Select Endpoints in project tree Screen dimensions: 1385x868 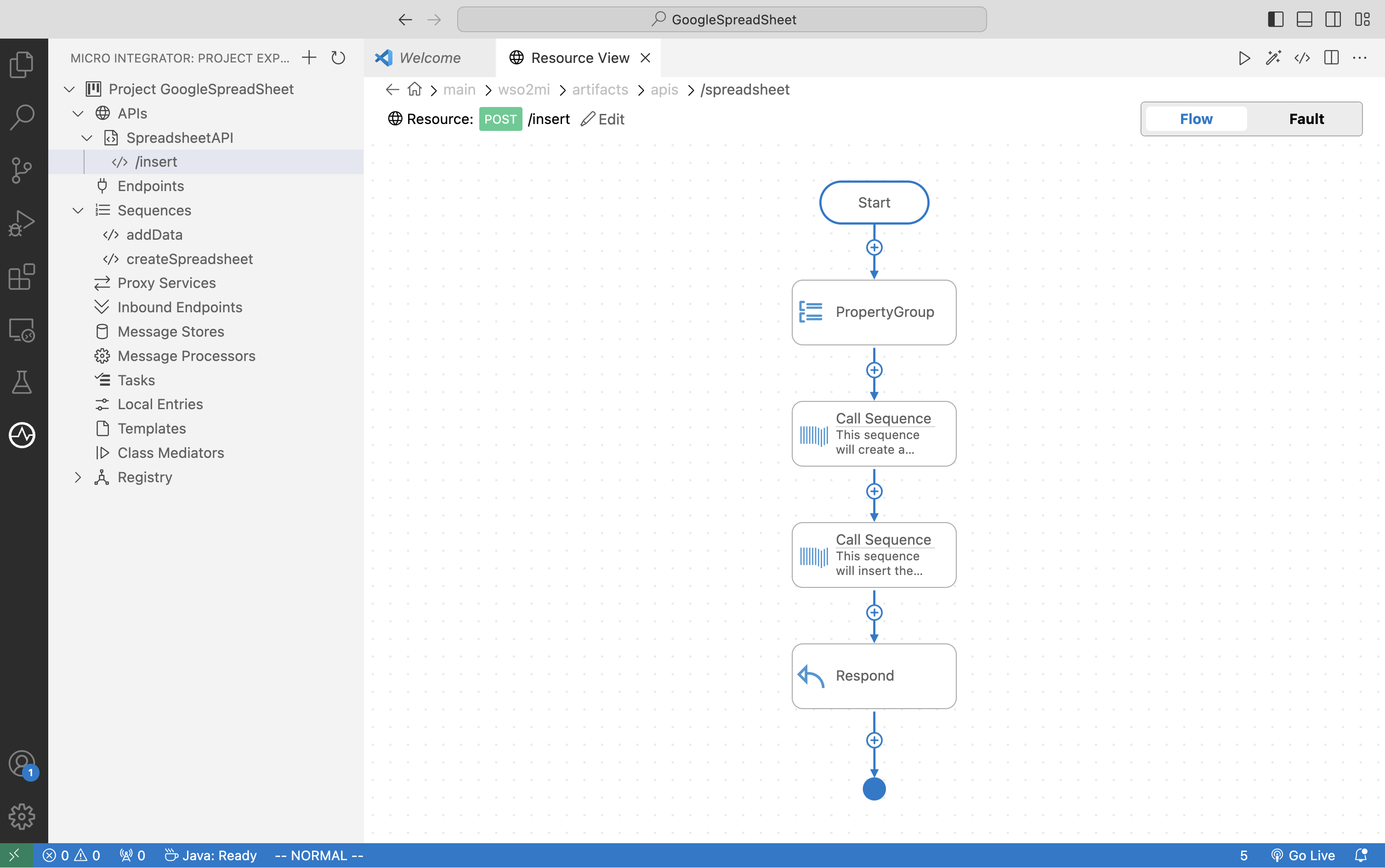tap(206, 186)
